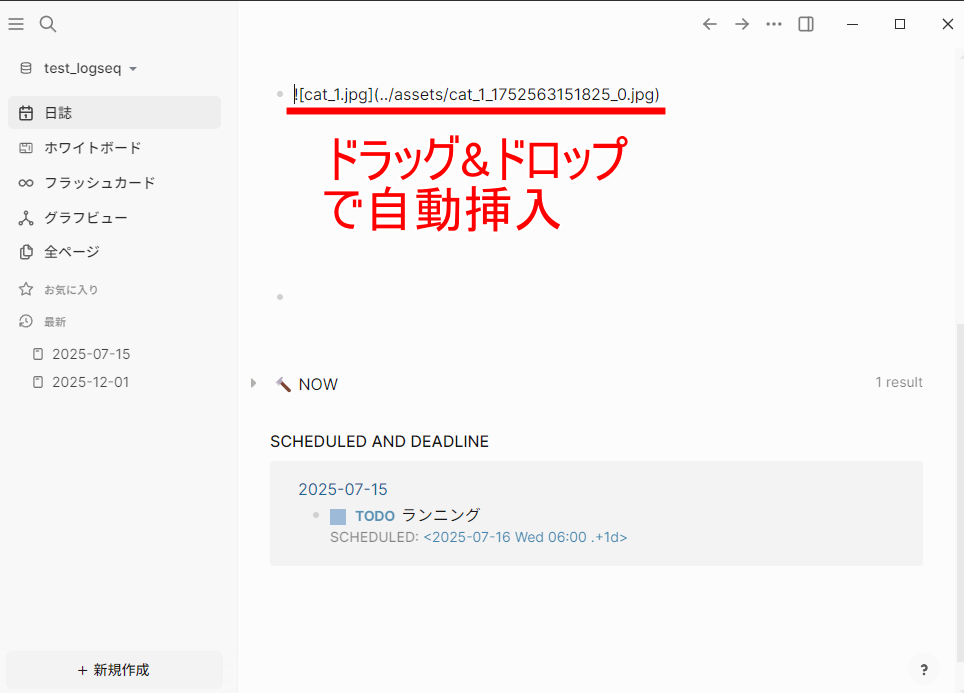Open help with the ? button

pyautogui.click(x=923, y=670)
